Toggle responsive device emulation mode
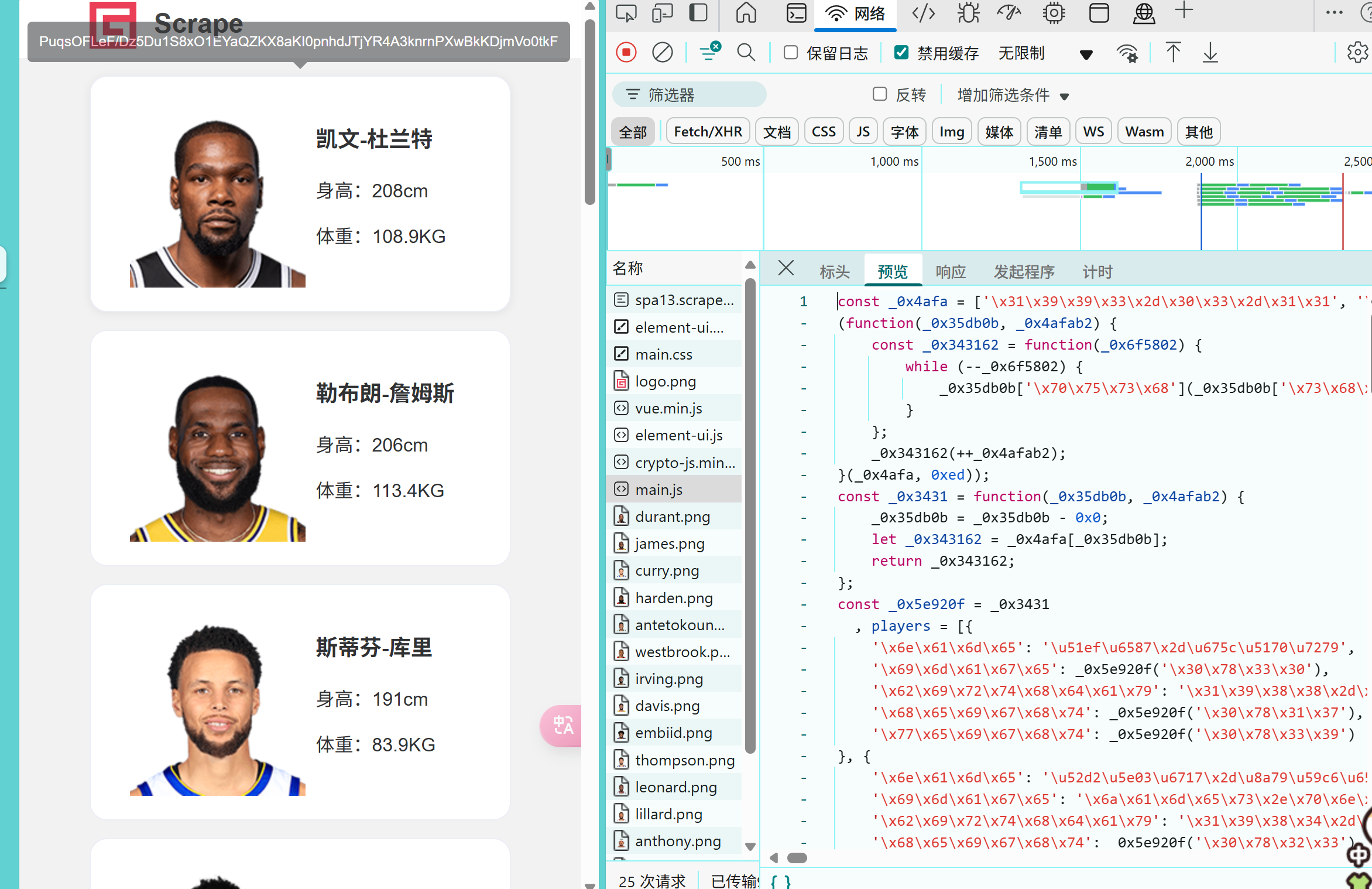Image resolution: width=1372 pixels, height=889 pixels. pos(661,12)
